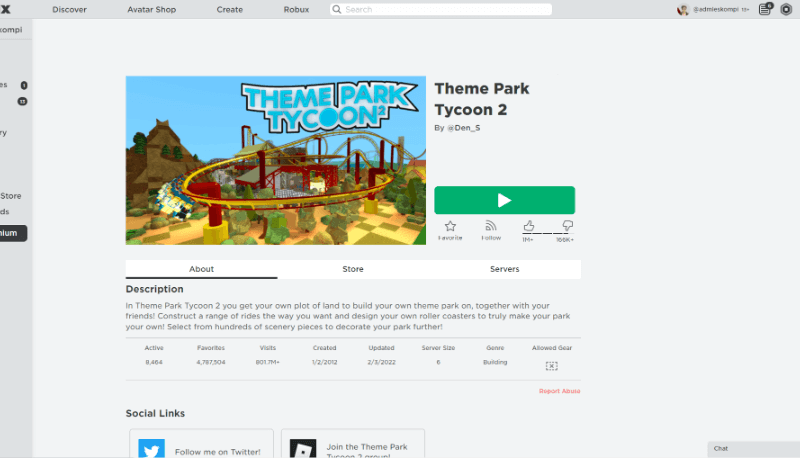Click the Roblox group icon
This screenshot has height=458, width=800.
click(x=303, y=448)
